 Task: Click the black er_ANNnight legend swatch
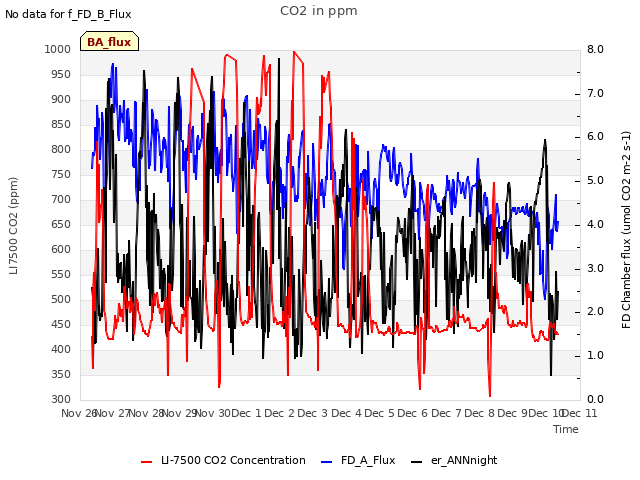pos(416,462)
